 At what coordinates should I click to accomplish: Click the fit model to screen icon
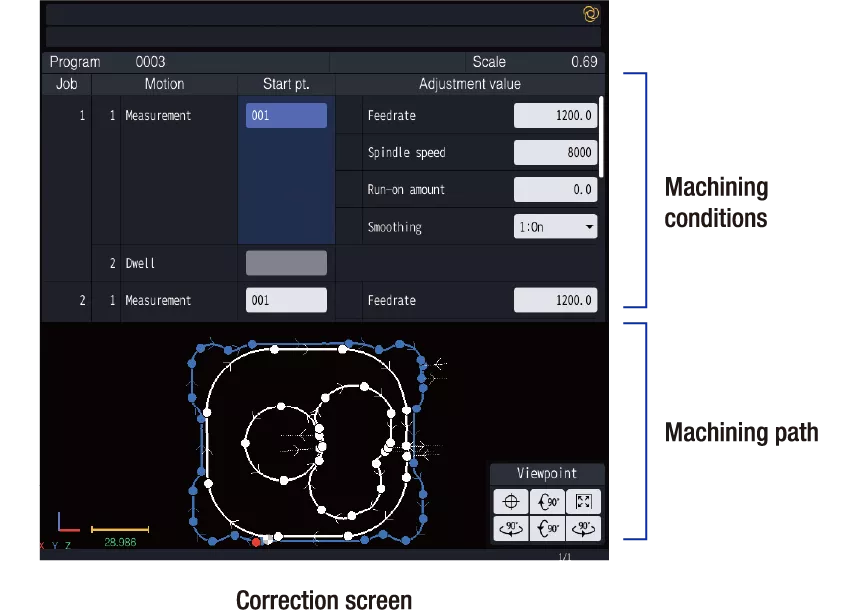point(583,501)
